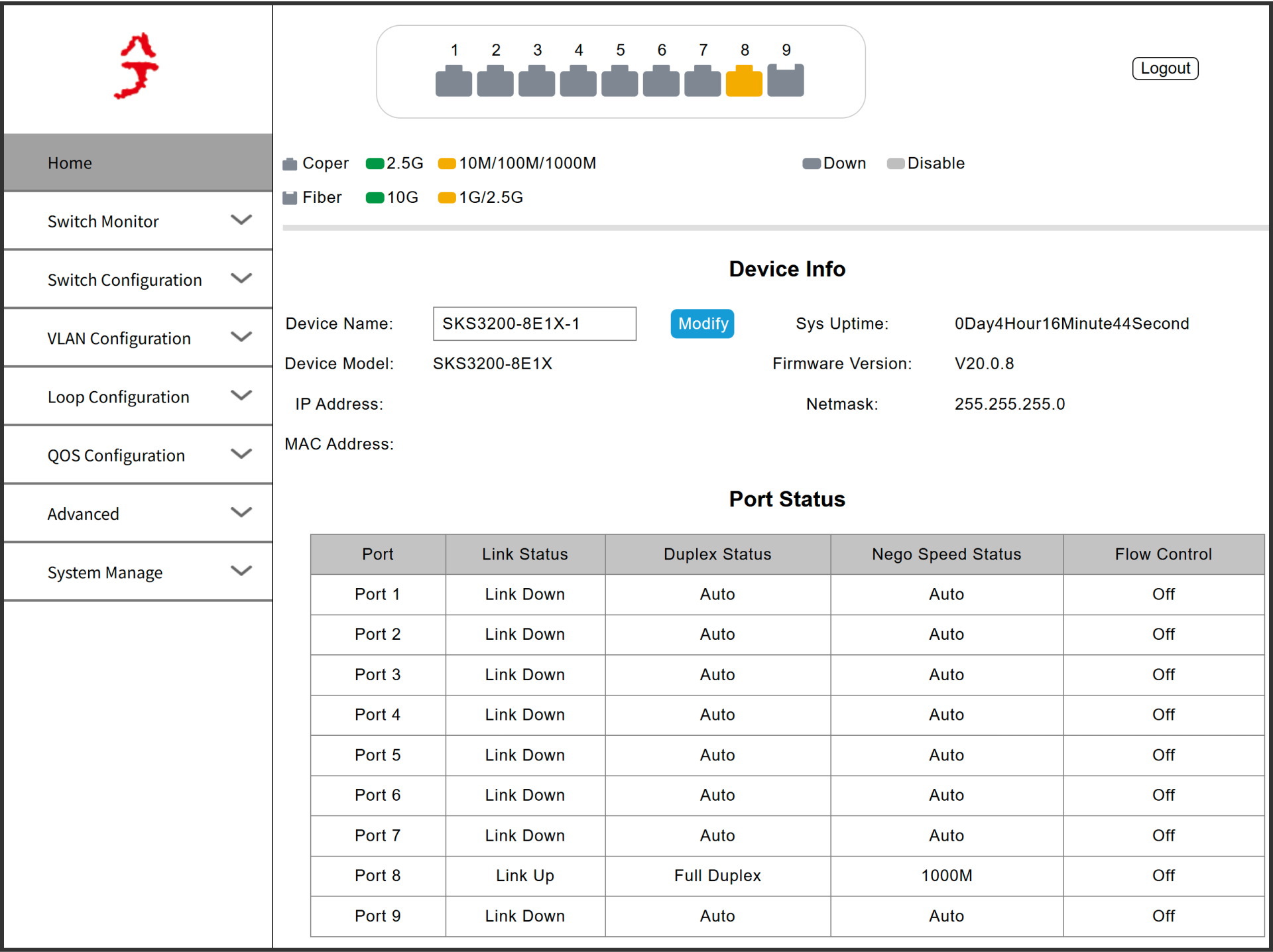Open the Home menu item
Screen dimensions: 1273x952
pos(70,163)
